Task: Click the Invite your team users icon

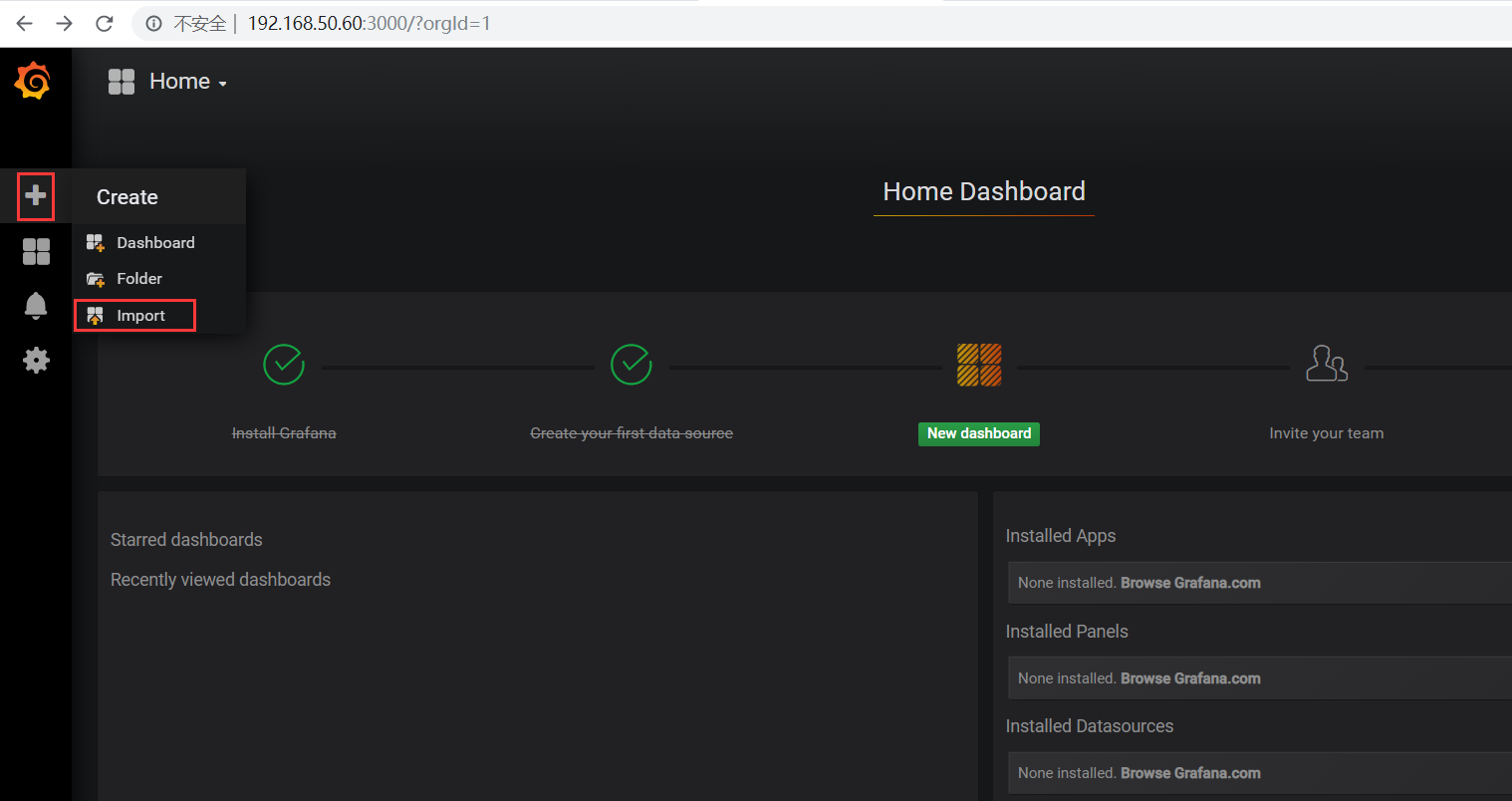Action: tap(1327, 365)
